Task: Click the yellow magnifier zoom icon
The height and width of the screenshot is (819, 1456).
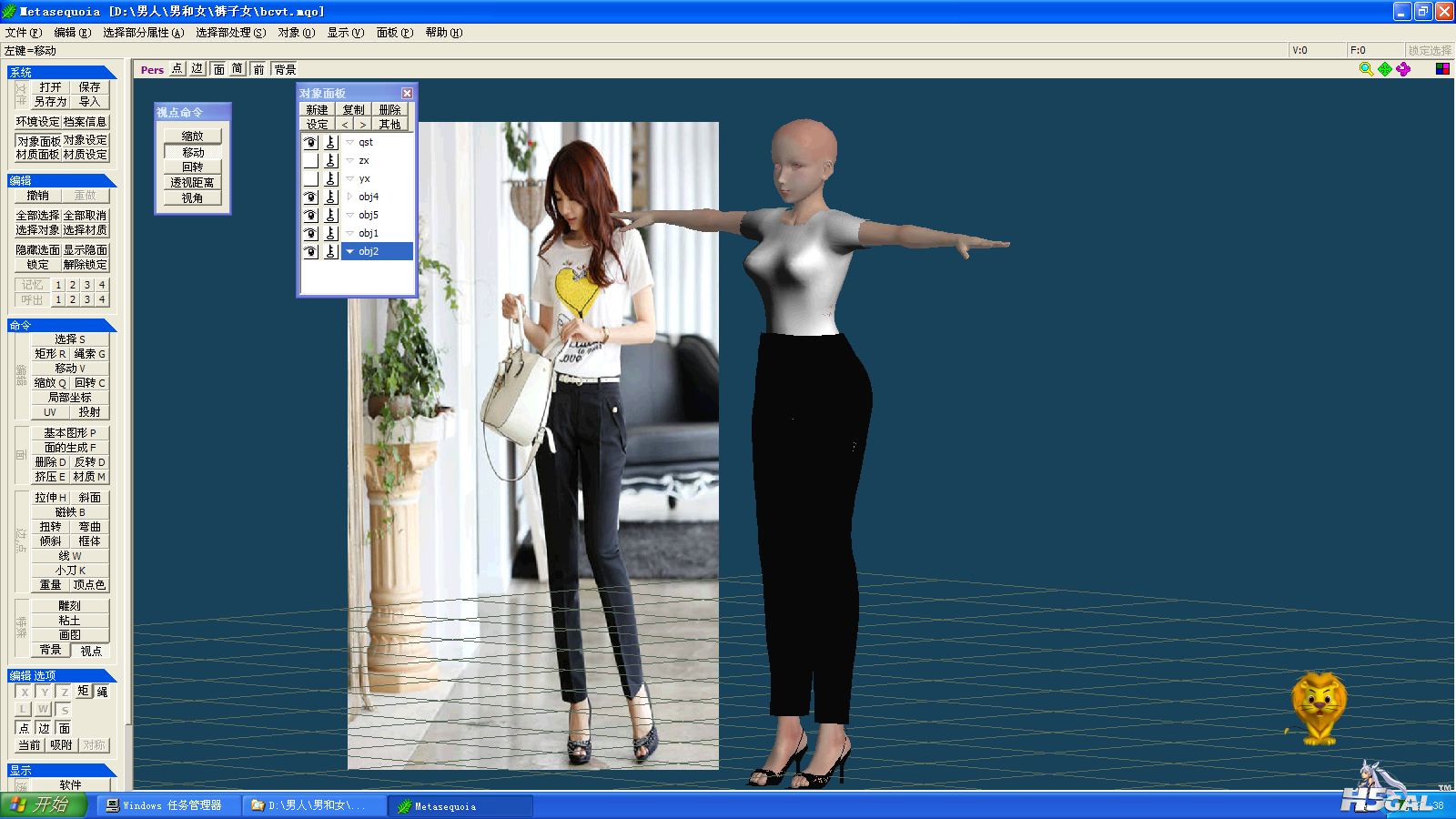Action: click(x=1366, y=69)
